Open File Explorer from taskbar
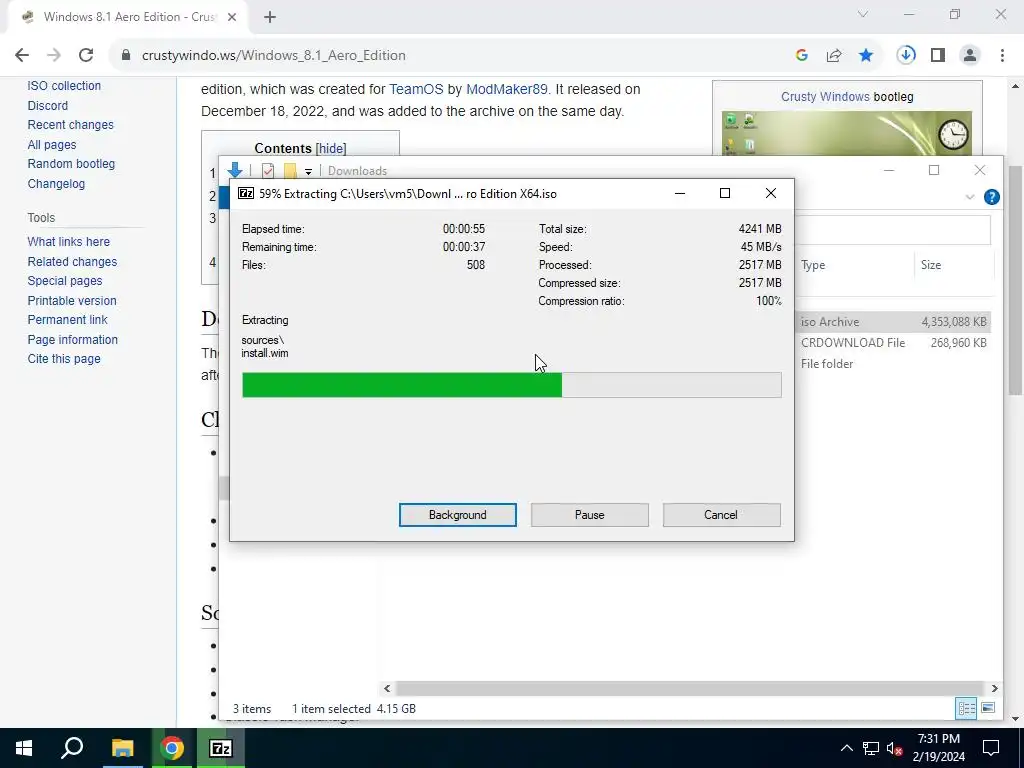 click(x=122, y=748)
